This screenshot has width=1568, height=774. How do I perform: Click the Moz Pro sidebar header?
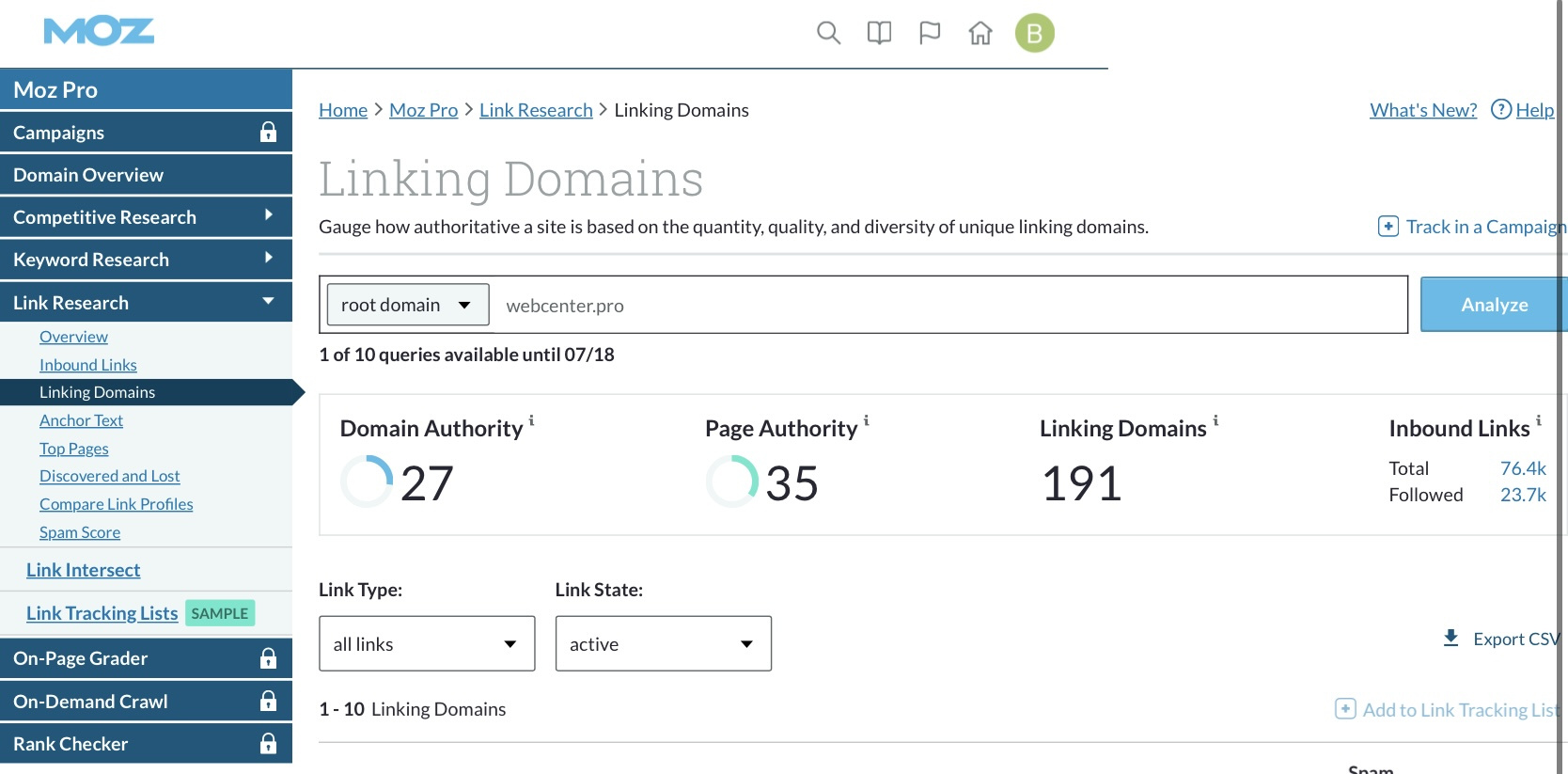[x=146, y=90]
